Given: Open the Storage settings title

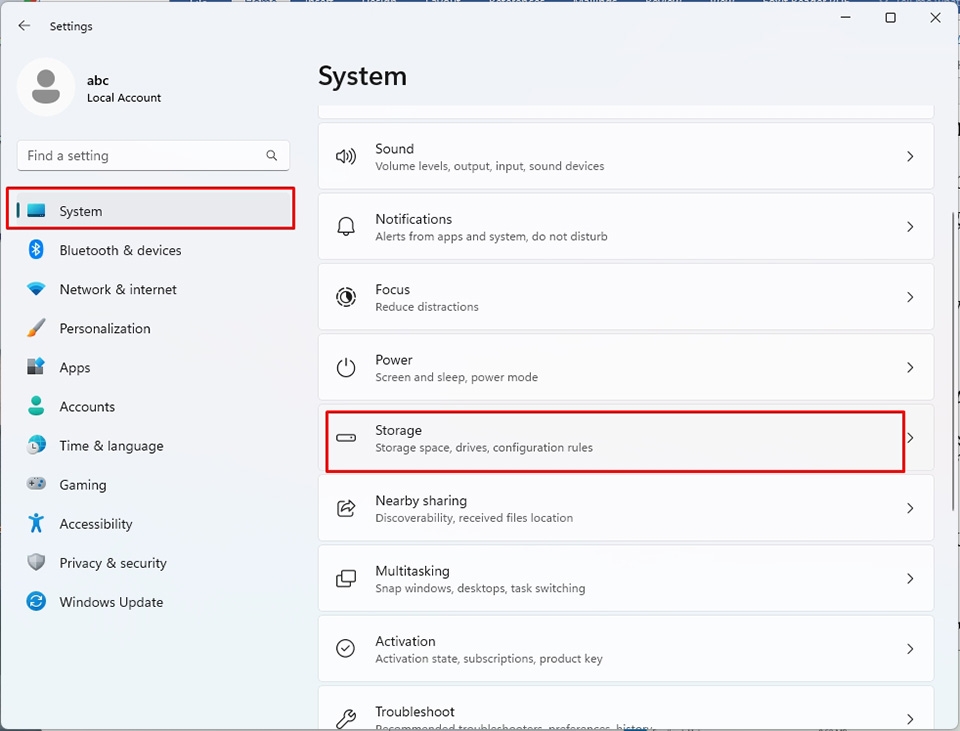Looking at the screenshot, I should (398, 430).
